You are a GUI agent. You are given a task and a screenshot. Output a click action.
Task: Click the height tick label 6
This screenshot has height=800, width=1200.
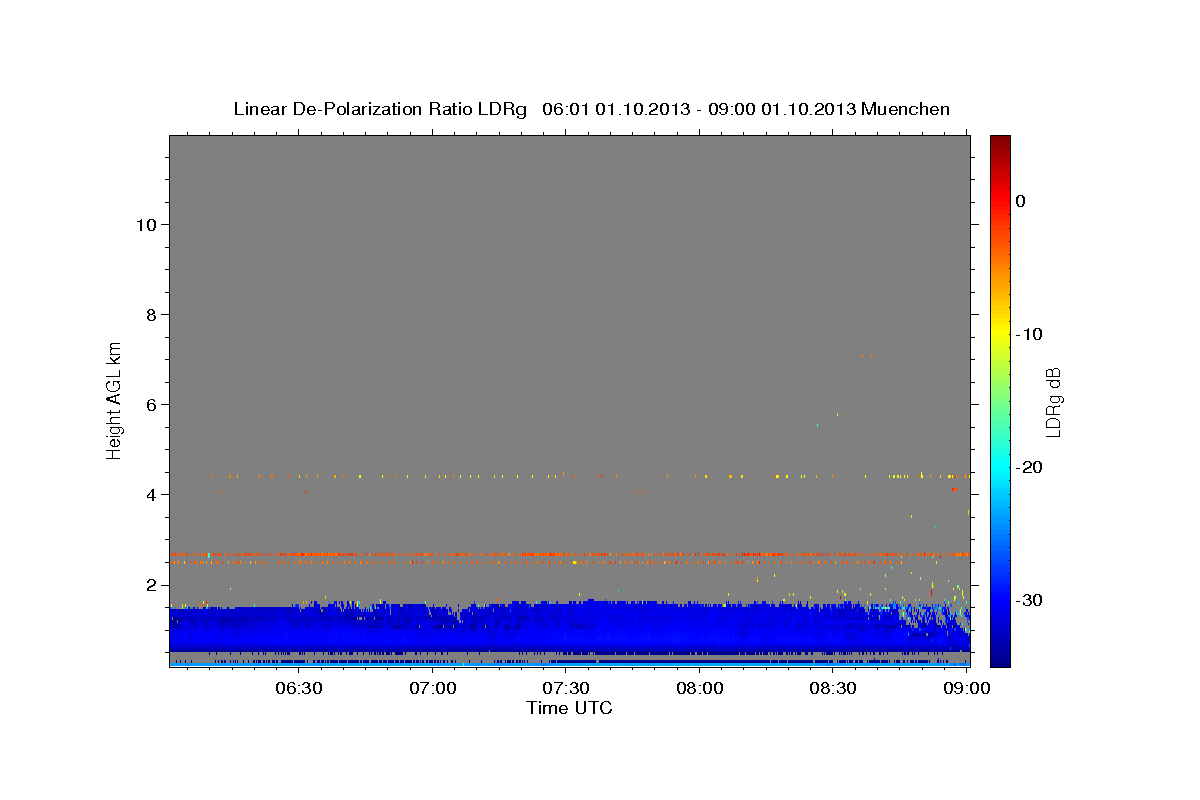(151, 404)
